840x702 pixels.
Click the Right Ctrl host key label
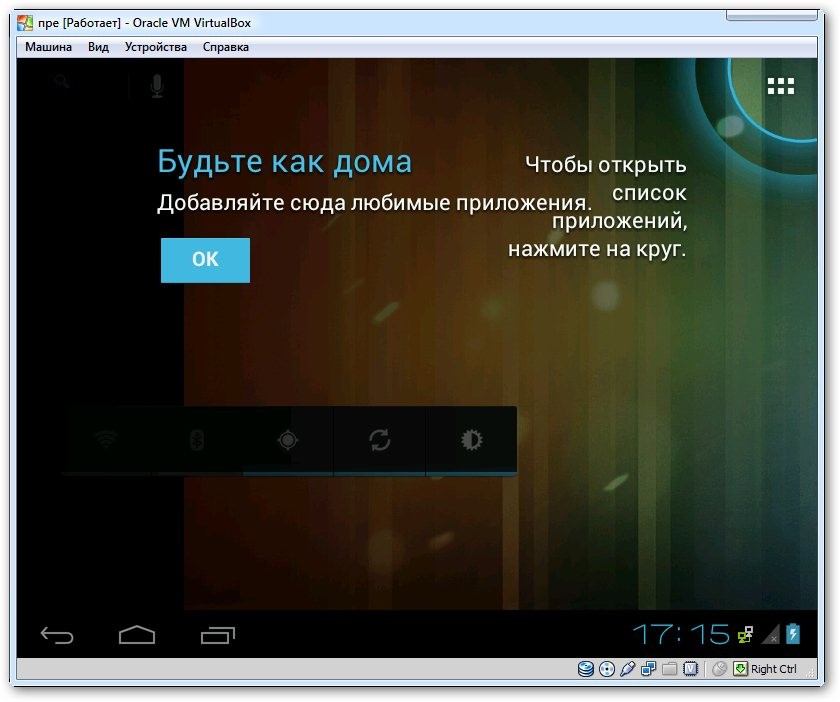[x=774, y=669]
